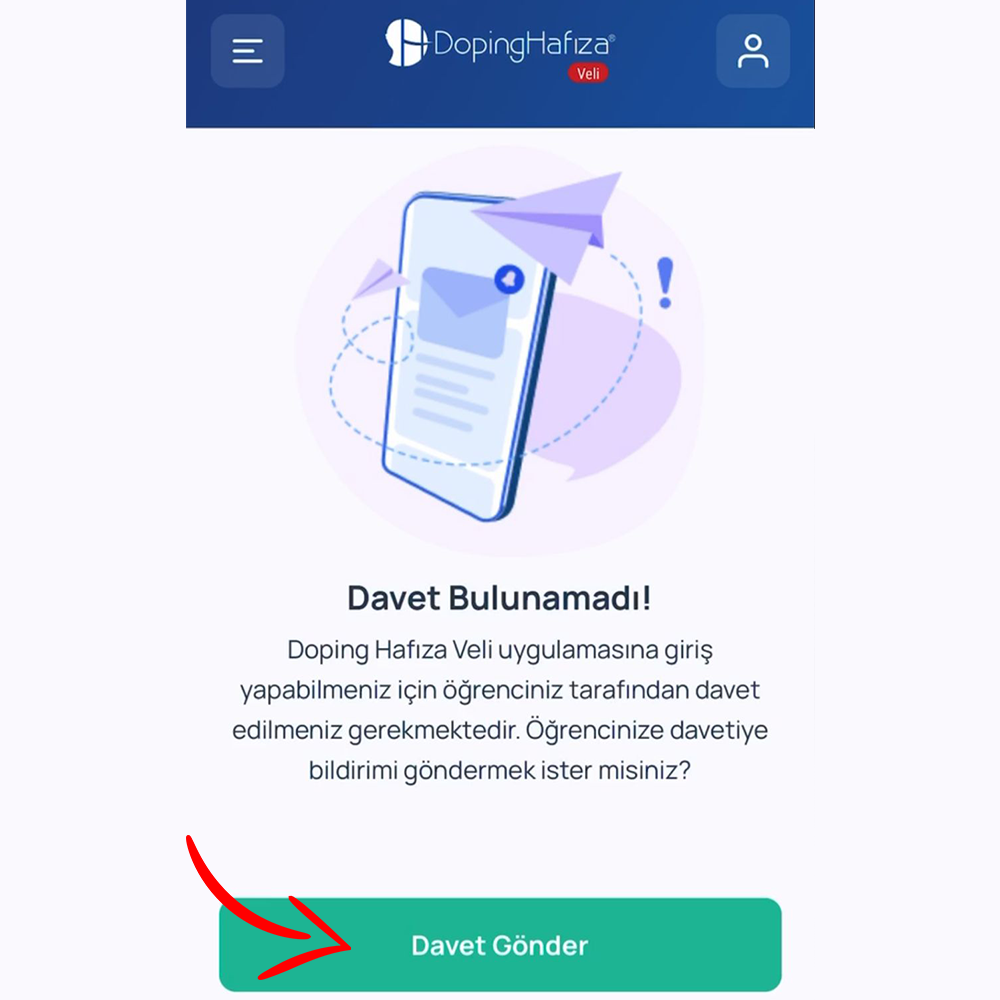Viewport: 1000px width, 1000px height.
Task: Click the text 'bildirimi göndermek ister misiniz?'
Action: (499, 770)
